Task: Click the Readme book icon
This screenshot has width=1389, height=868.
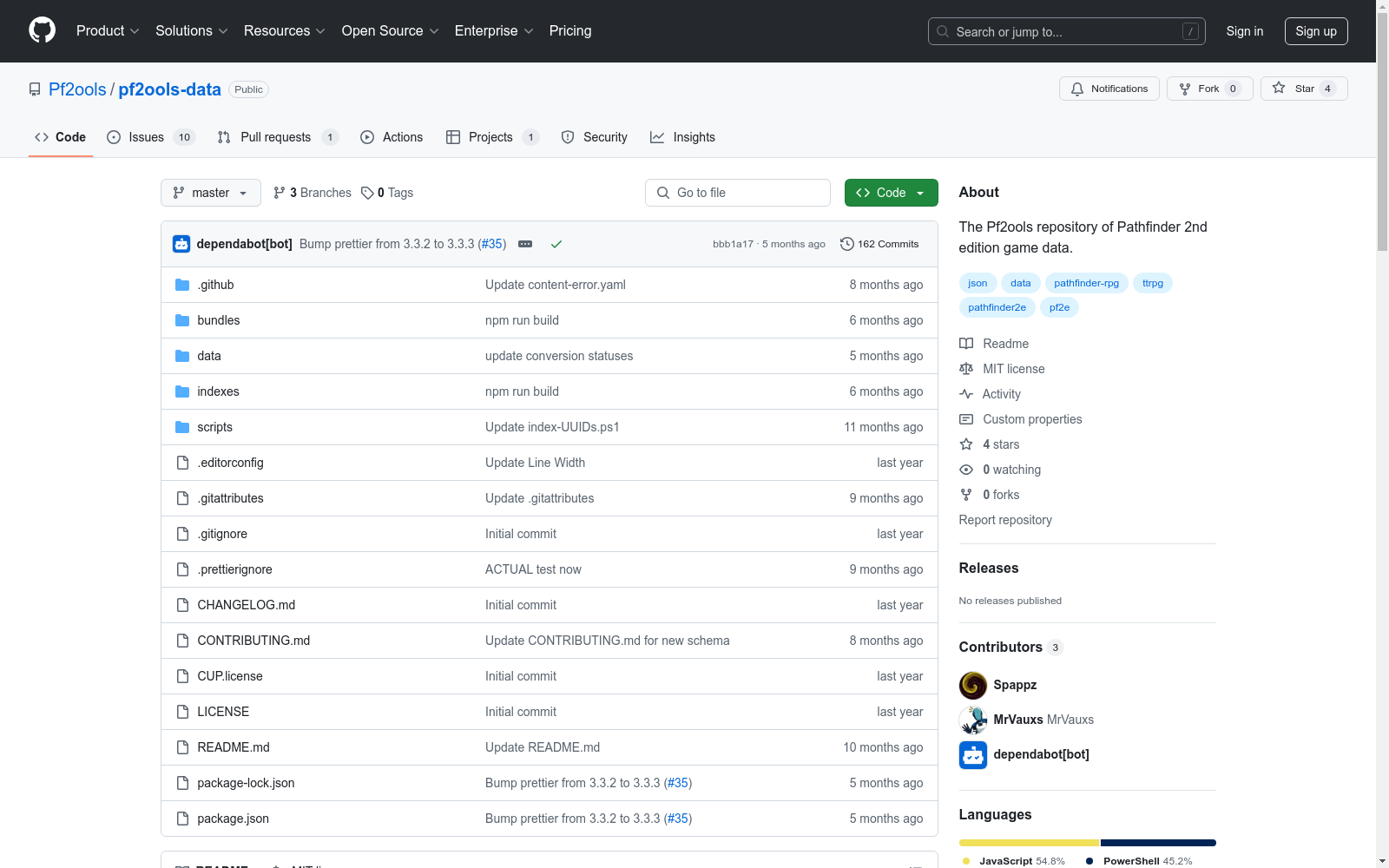Action: [x=966, y=344]
